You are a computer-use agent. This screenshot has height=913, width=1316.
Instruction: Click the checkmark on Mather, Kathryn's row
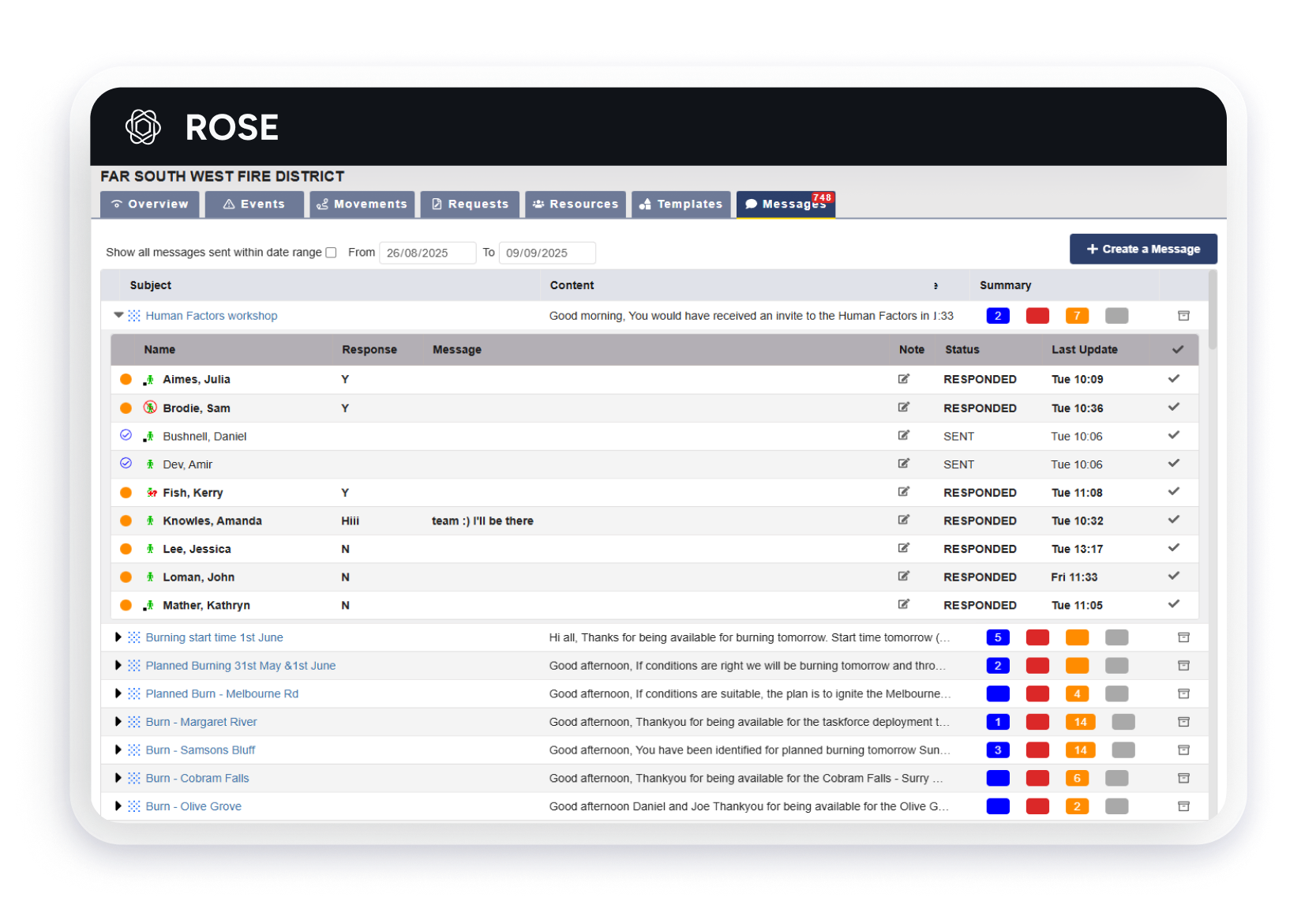(1173, 605)
